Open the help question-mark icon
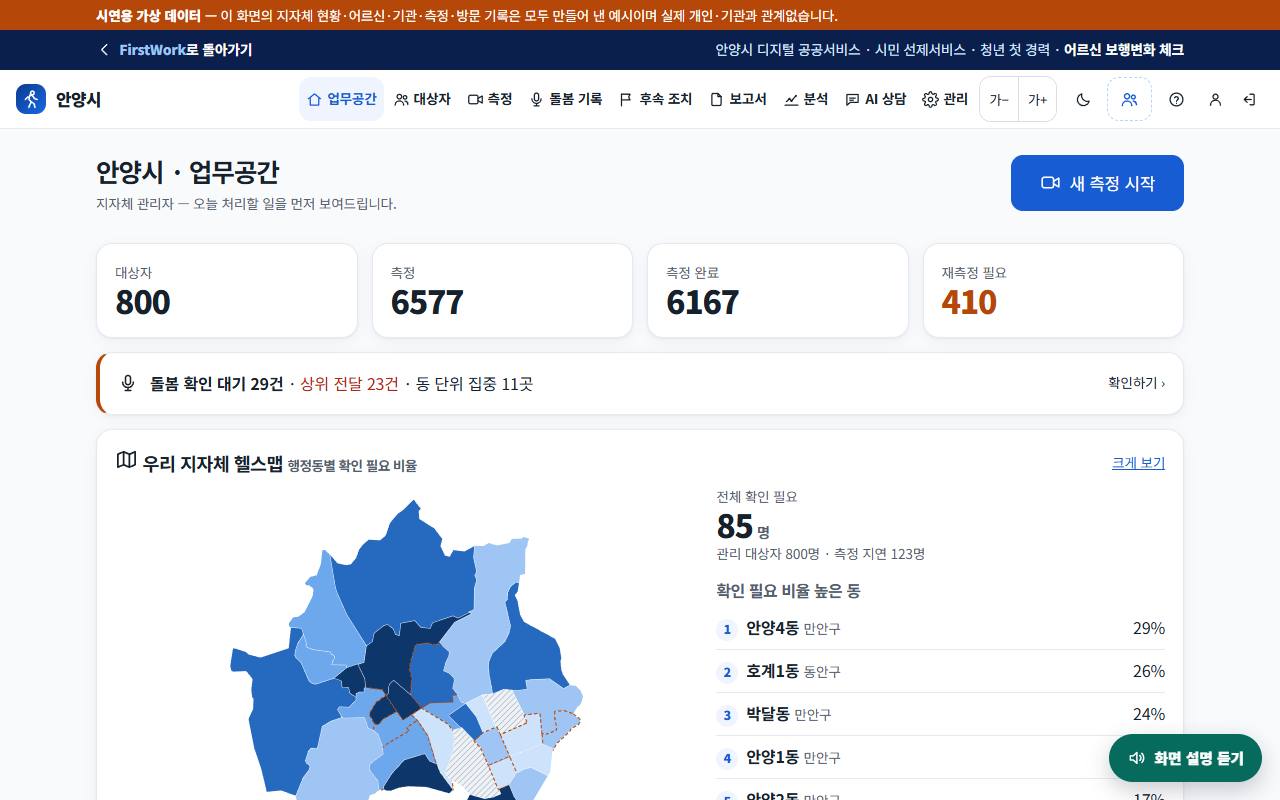The height and width of the screenshot is (800, 1280). 1176,99
